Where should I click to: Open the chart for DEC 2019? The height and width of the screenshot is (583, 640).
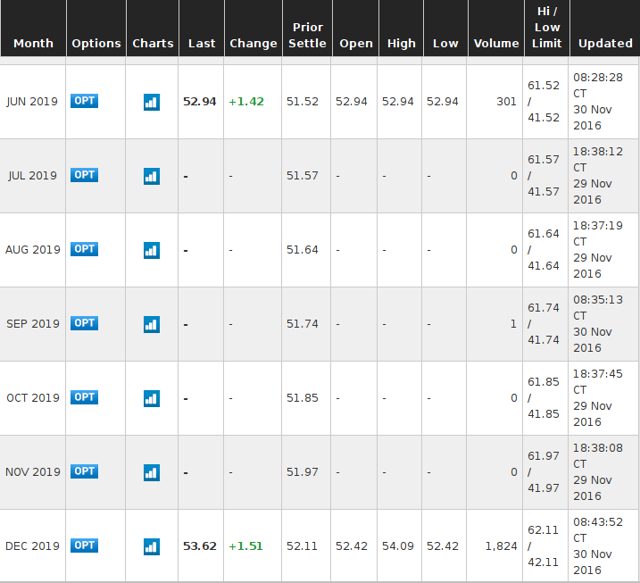tap(151, 547)
